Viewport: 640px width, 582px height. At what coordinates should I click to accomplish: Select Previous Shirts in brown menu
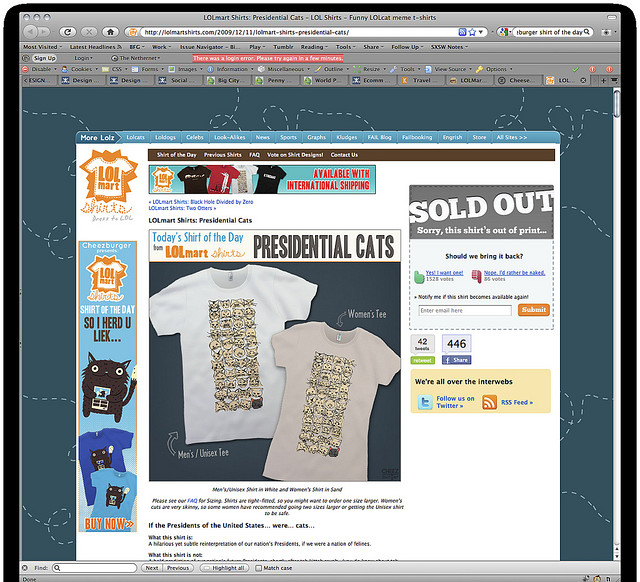click(x=222, y=155)
